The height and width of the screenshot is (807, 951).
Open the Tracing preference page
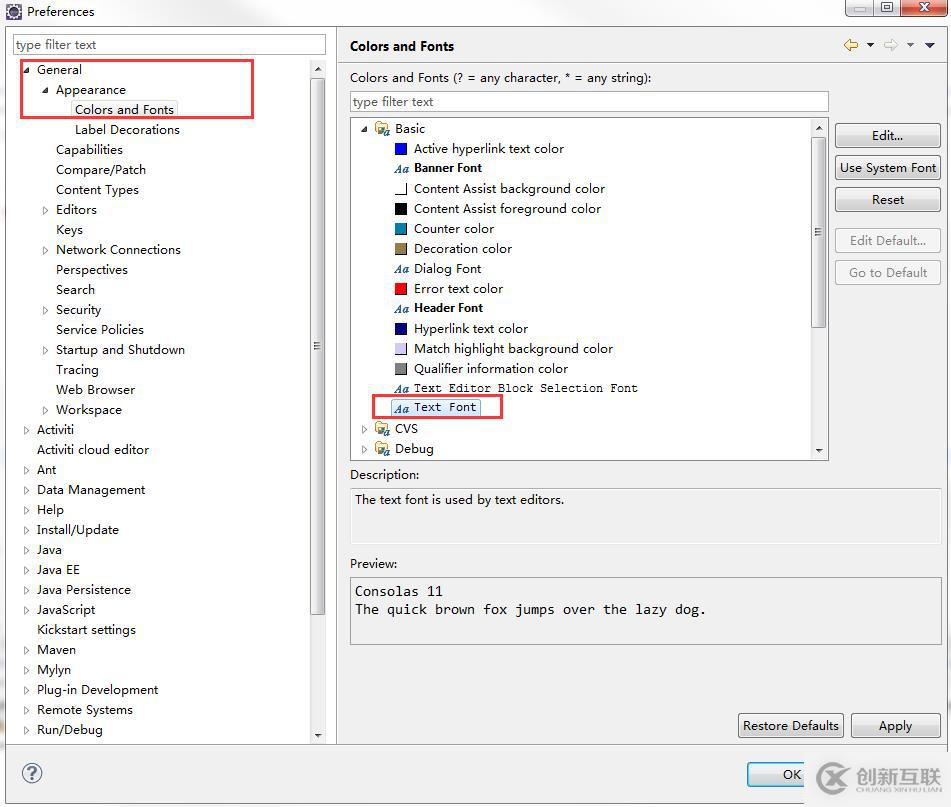click(77, 370)
